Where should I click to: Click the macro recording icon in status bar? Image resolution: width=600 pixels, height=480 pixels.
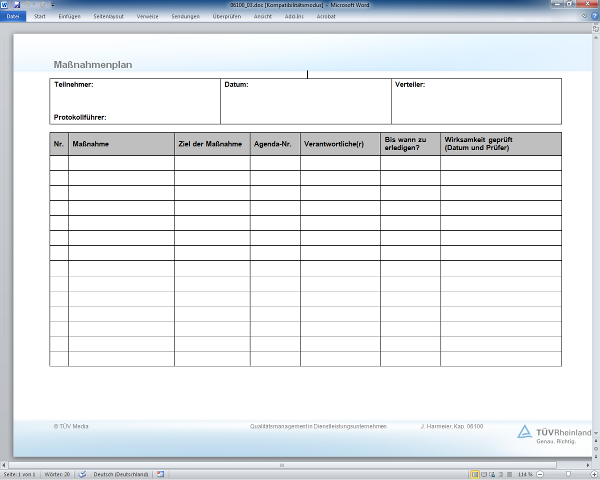160,474
